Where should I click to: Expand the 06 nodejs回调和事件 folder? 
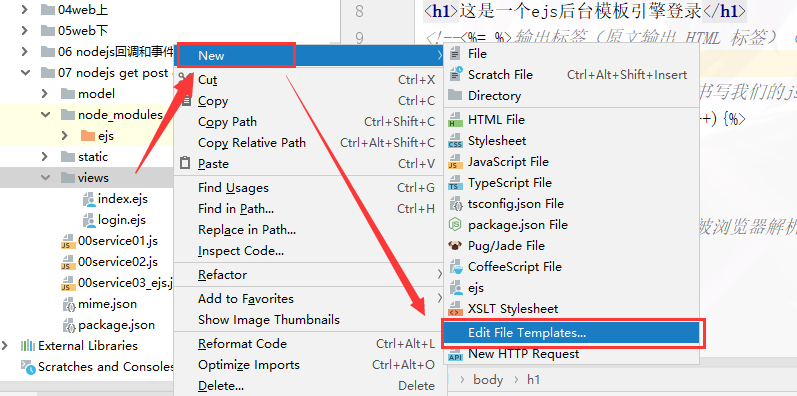24,51
